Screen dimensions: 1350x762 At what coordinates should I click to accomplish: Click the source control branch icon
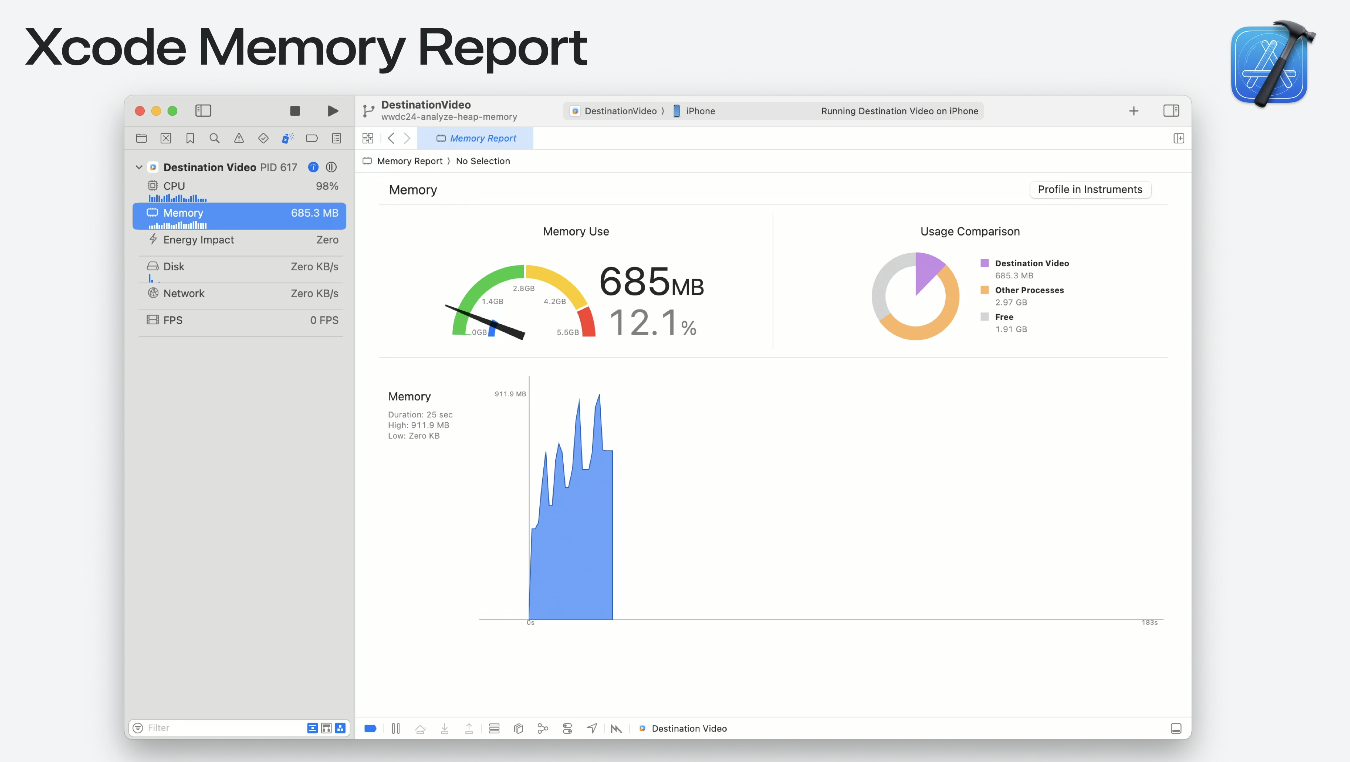(x=368, y=111)
